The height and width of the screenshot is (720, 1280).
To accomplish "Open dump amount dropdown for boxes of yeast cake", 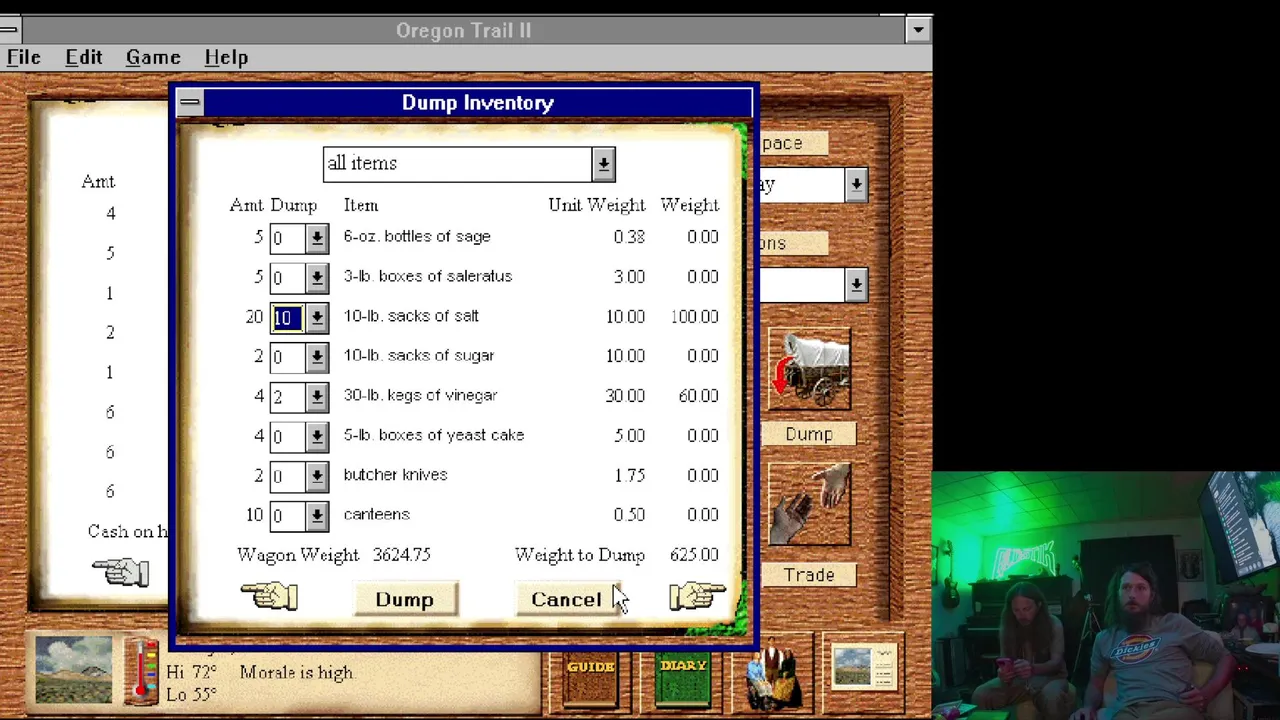I will point(317,436).
